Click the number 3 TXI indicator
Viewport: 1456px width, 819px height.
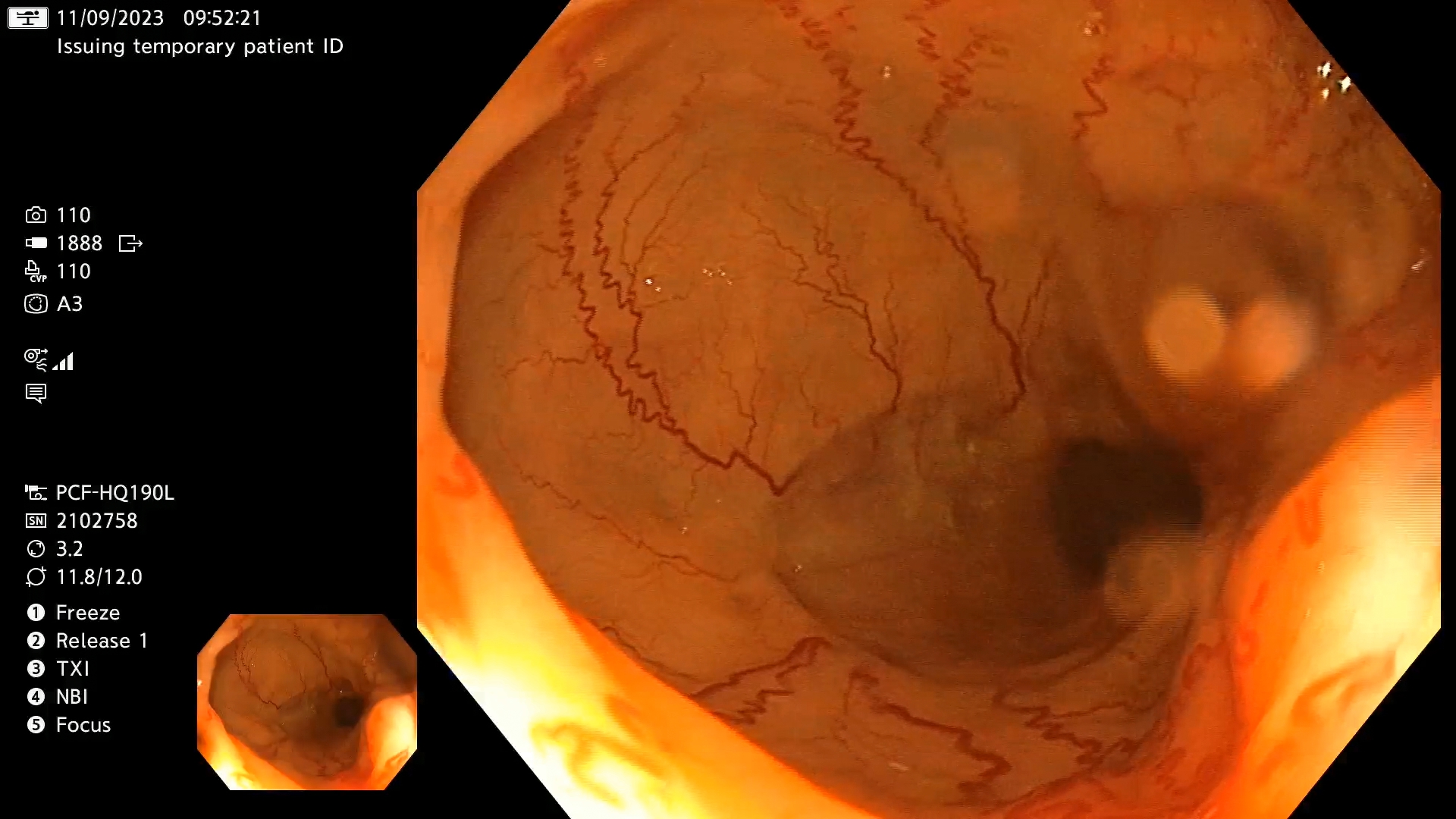(x=36, y=669)
